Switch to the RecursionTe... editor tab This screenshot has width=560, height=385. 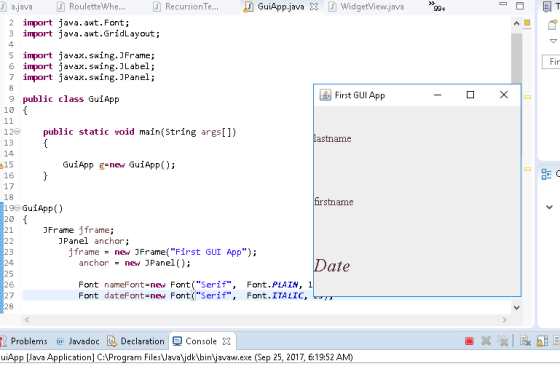(x=186, y=6)
